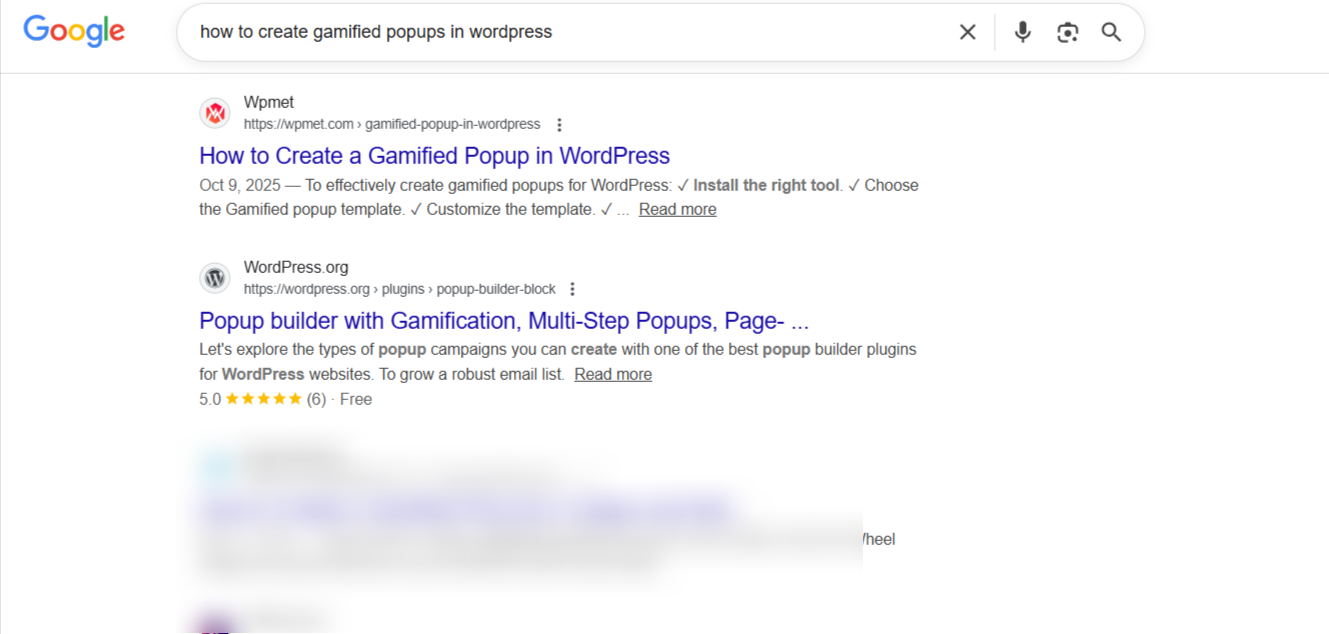Click the Google logo
Viewport: 1329px width, 634px height.
[73, 31]
